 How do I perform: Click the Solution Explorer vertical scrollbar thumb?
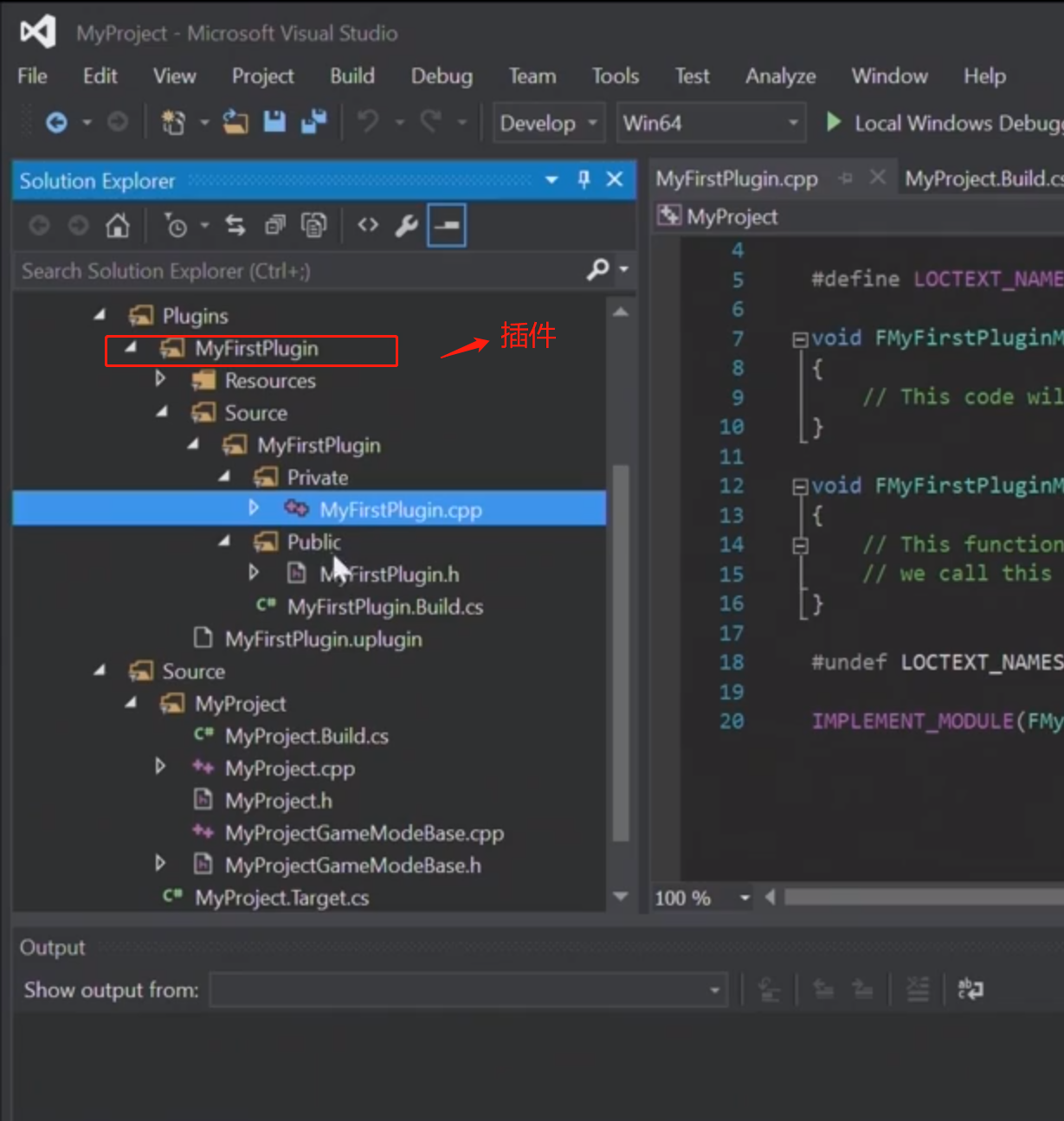tap(621, 654)
